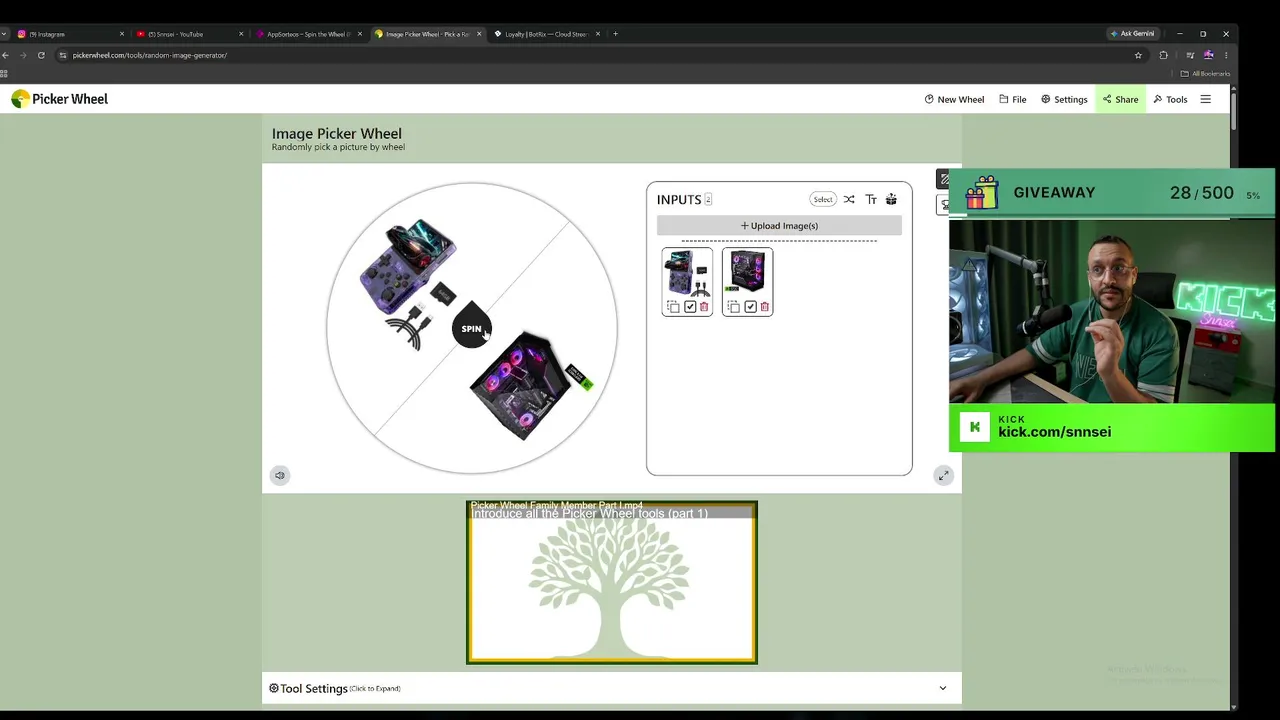
Task: Bookmark this page with the star icon
Action: coord(1138,55)
